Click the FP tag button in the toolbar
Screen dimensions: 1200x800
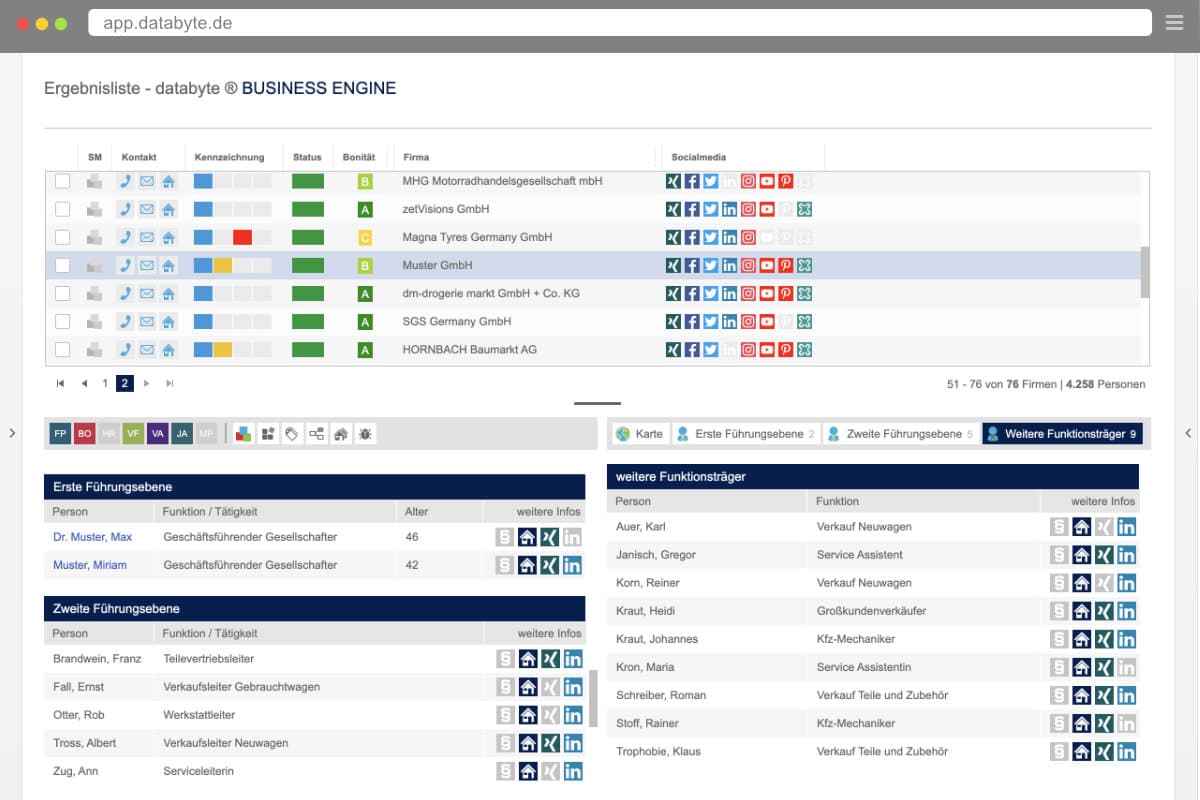tap(60, 434)
